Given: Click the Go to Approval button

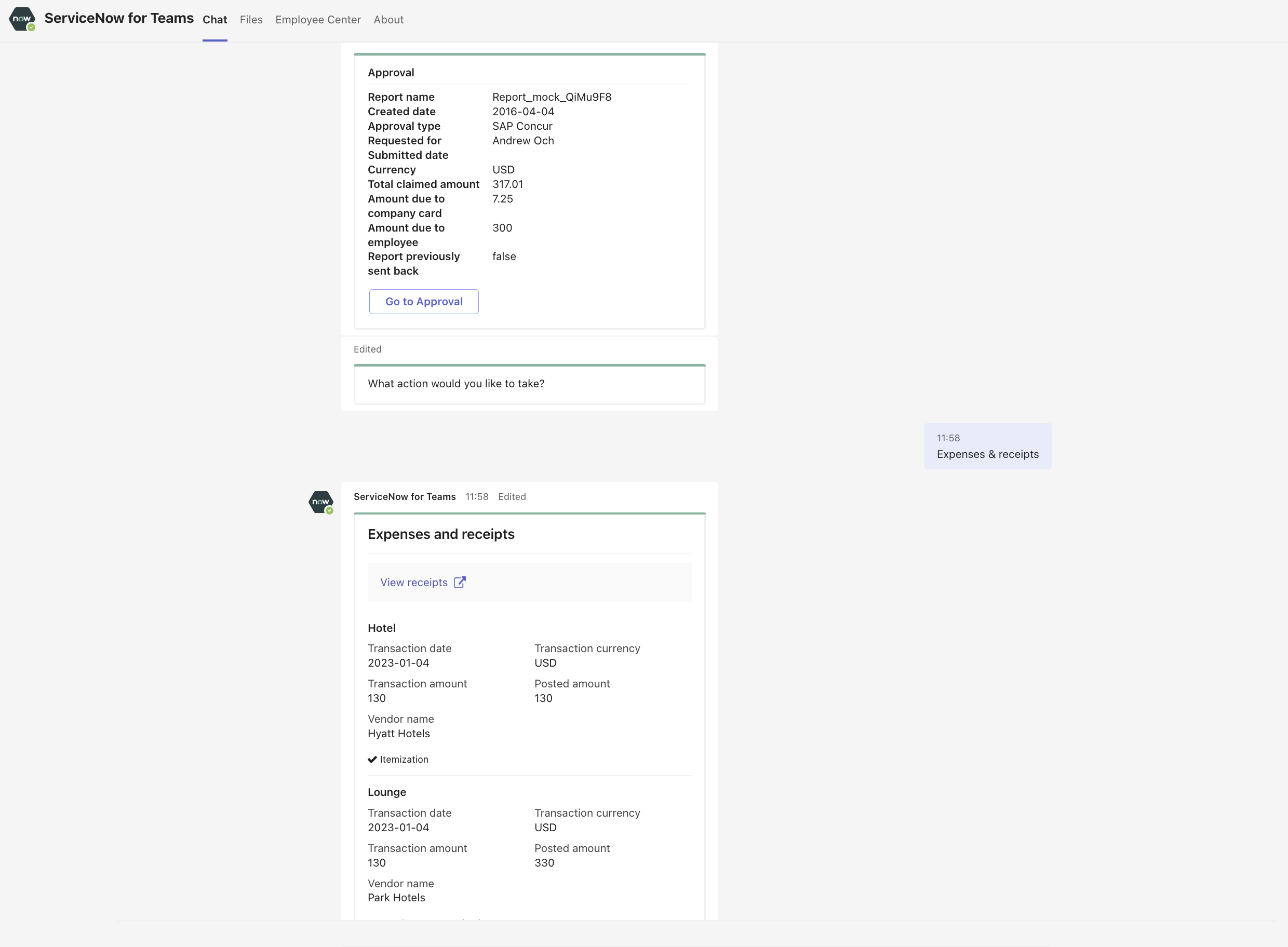Looking at the screenshot, I should click(424, 301).
